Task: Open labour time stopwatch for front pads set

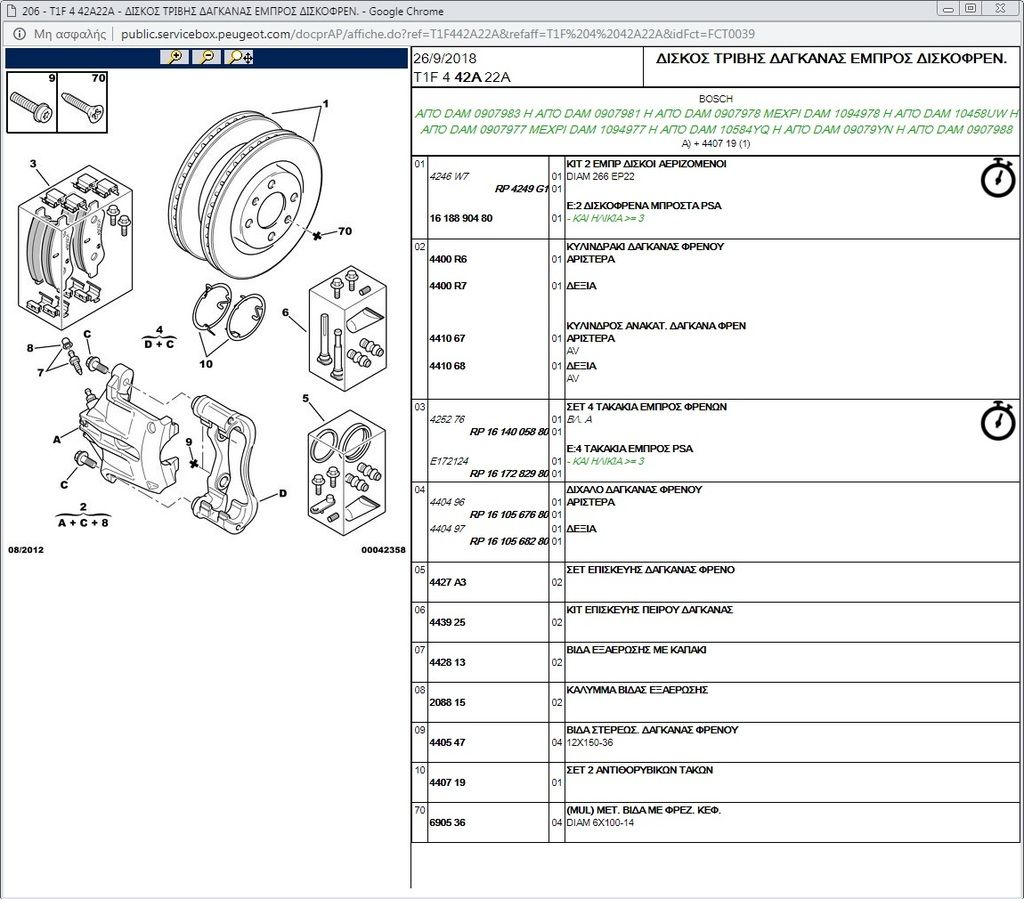Action: point(998,420)
